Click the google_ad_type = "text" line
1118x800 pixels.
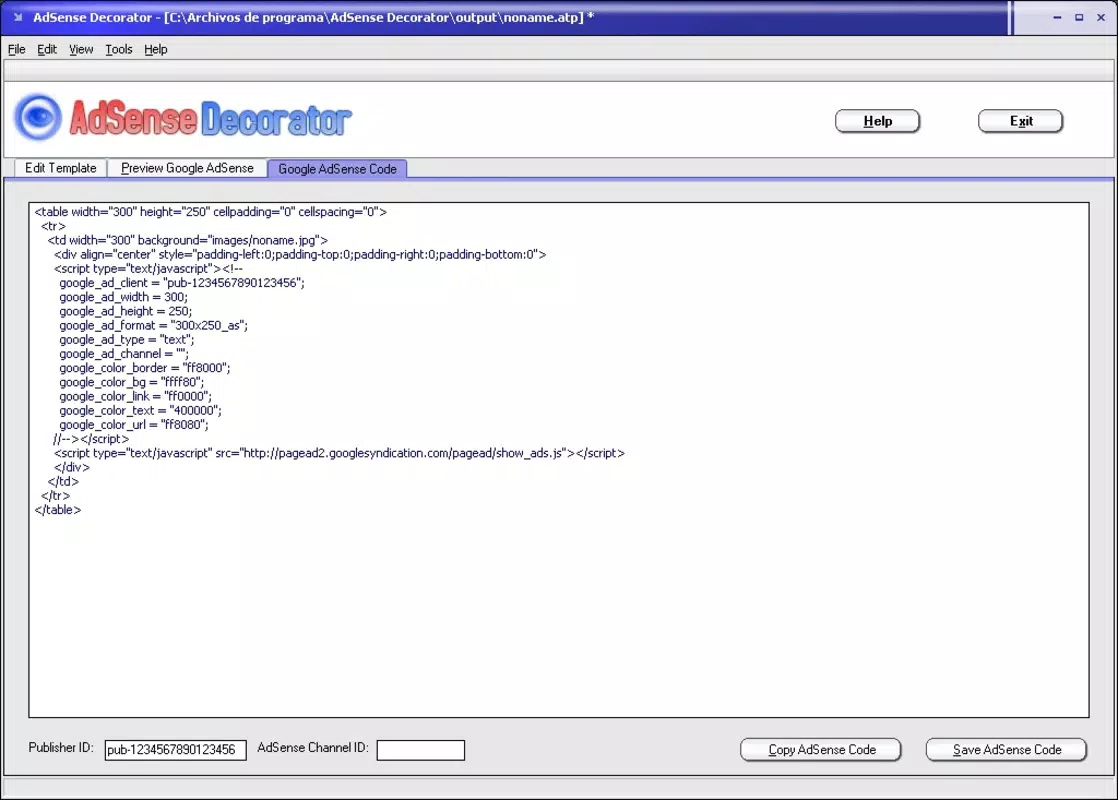pyautogui.click(x=126, y=340)
